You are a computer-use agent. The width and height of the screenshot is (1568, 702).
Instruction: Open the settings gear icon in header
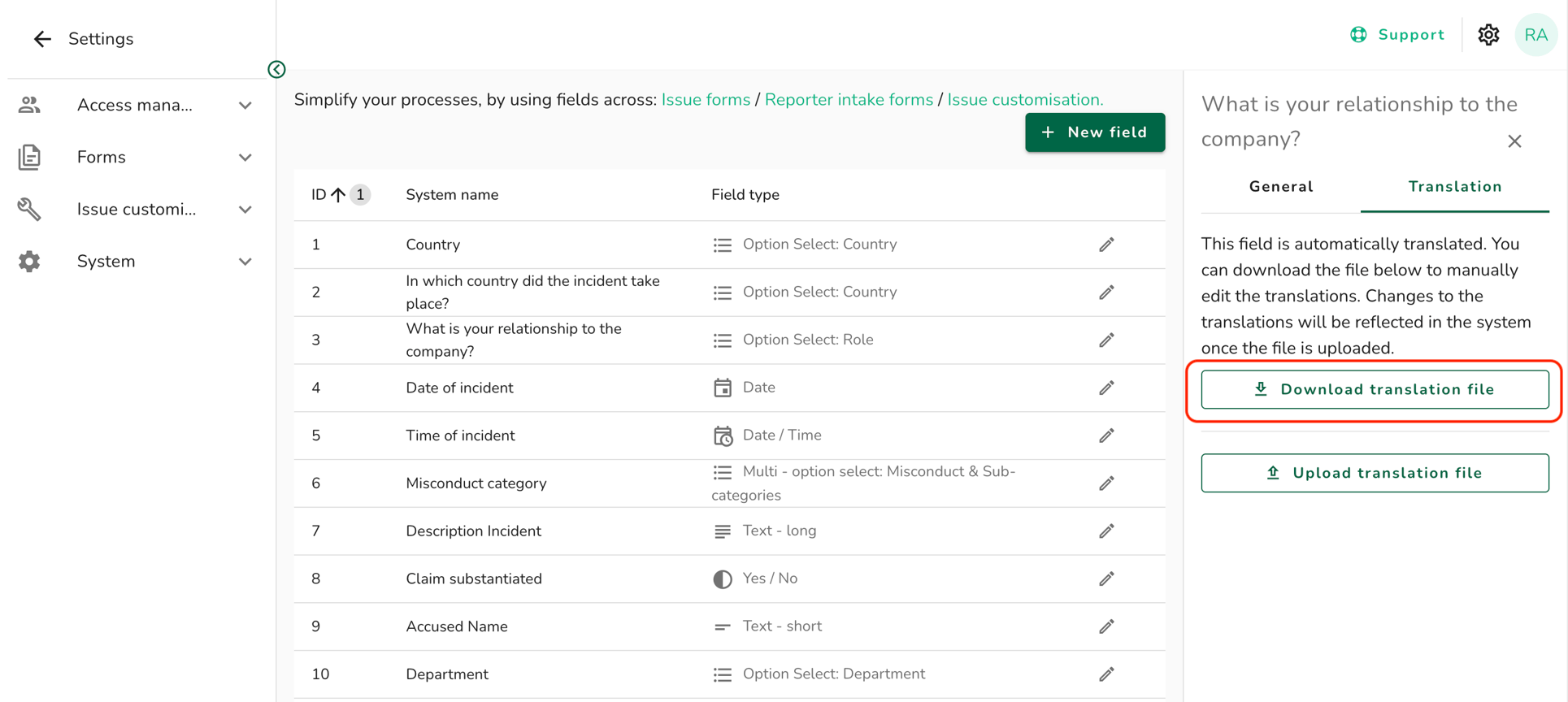pos(1488,35)
